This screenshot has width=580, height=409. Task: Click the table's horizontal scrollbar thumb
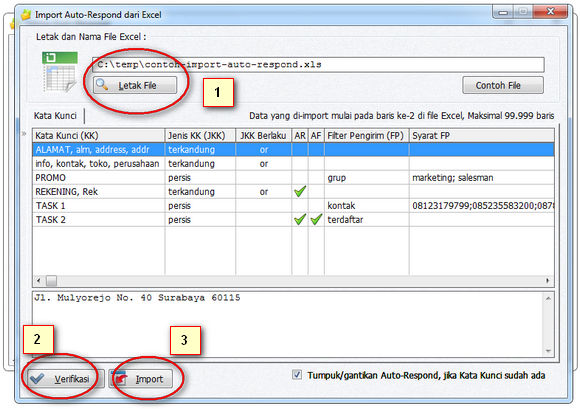point(51,281)
